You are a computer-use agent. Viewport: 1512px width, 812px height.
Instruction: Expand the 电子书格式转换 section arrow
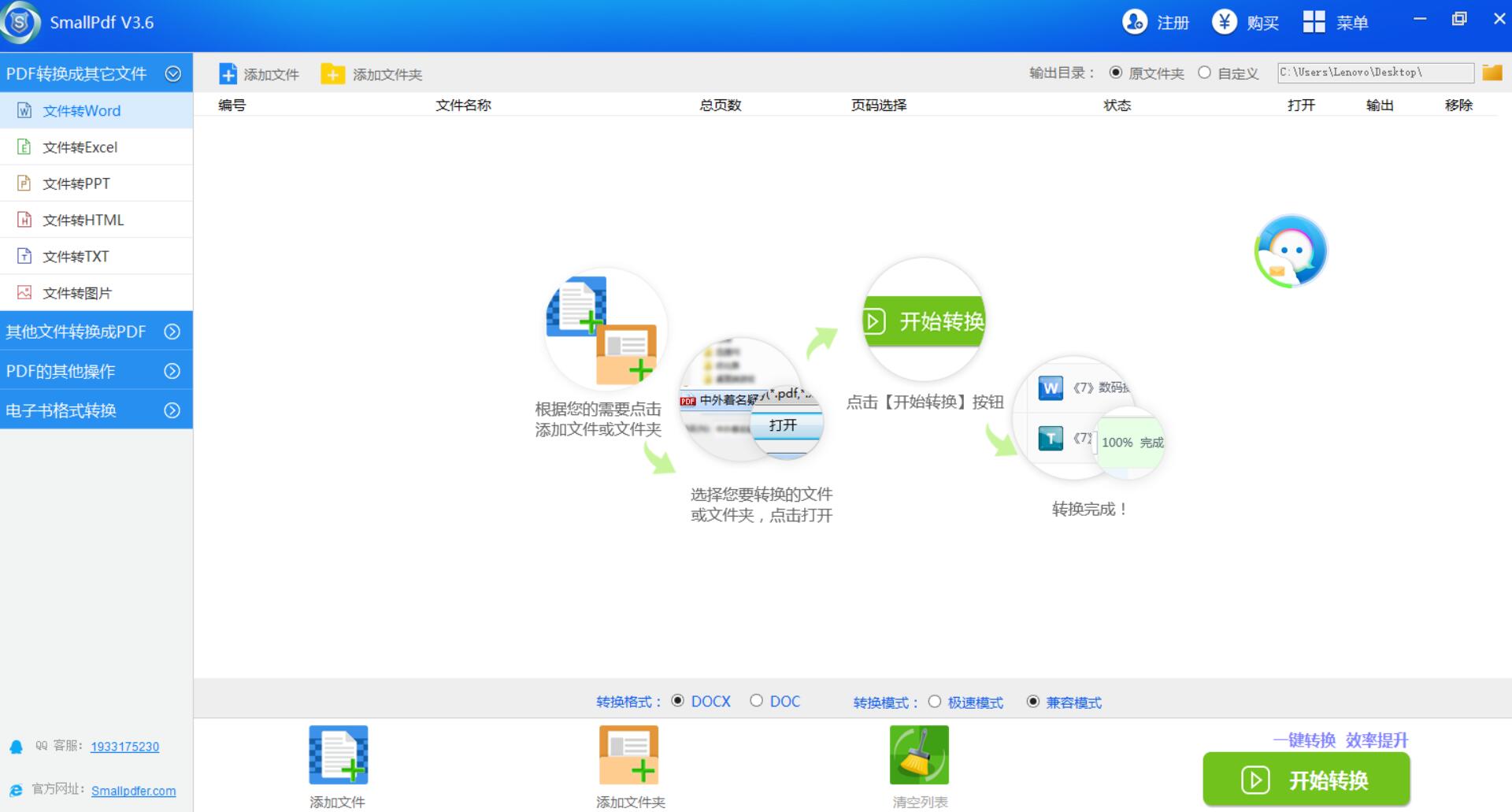click(x=172, y=410)
